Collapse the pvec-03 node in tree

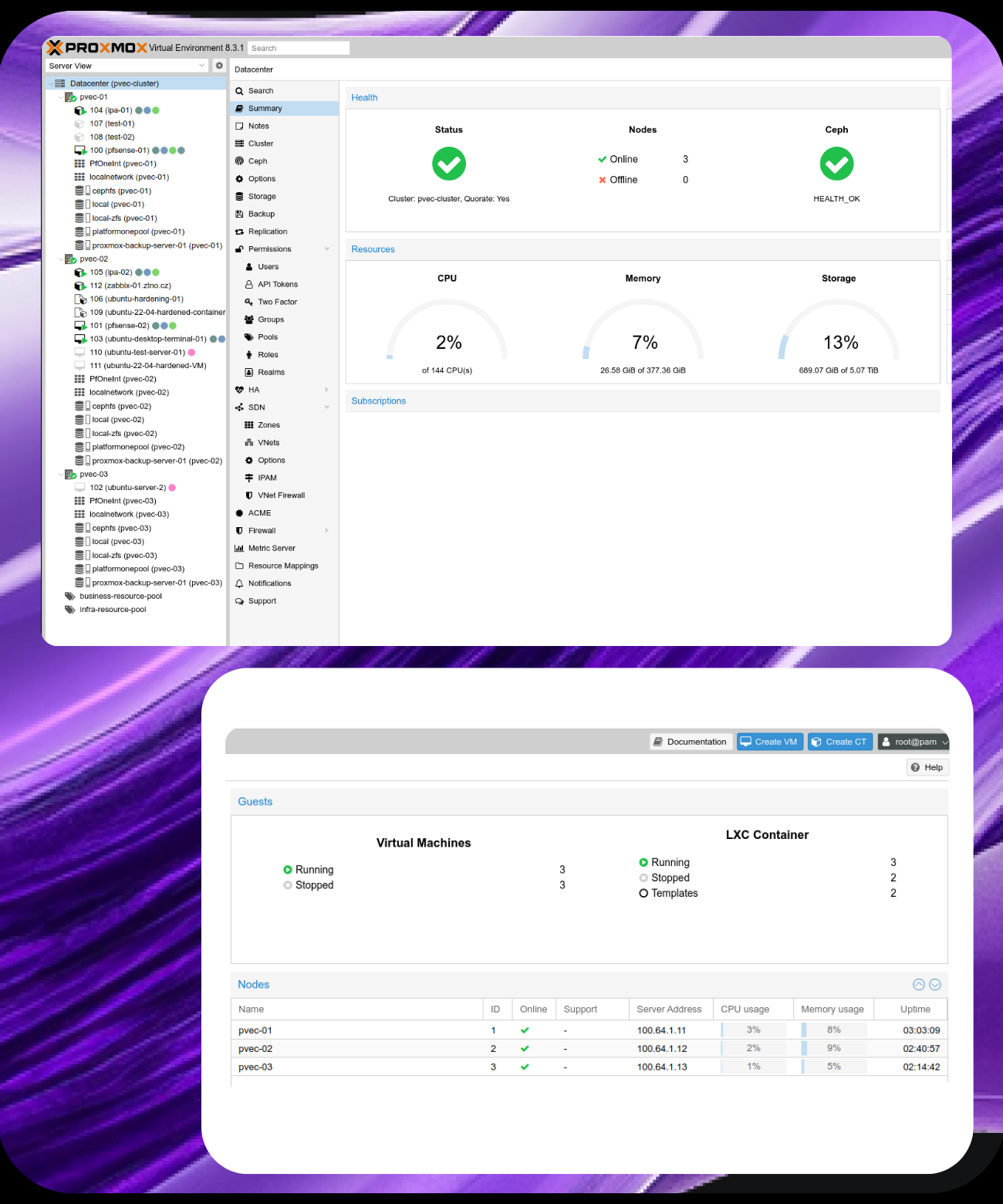(61, 475)
